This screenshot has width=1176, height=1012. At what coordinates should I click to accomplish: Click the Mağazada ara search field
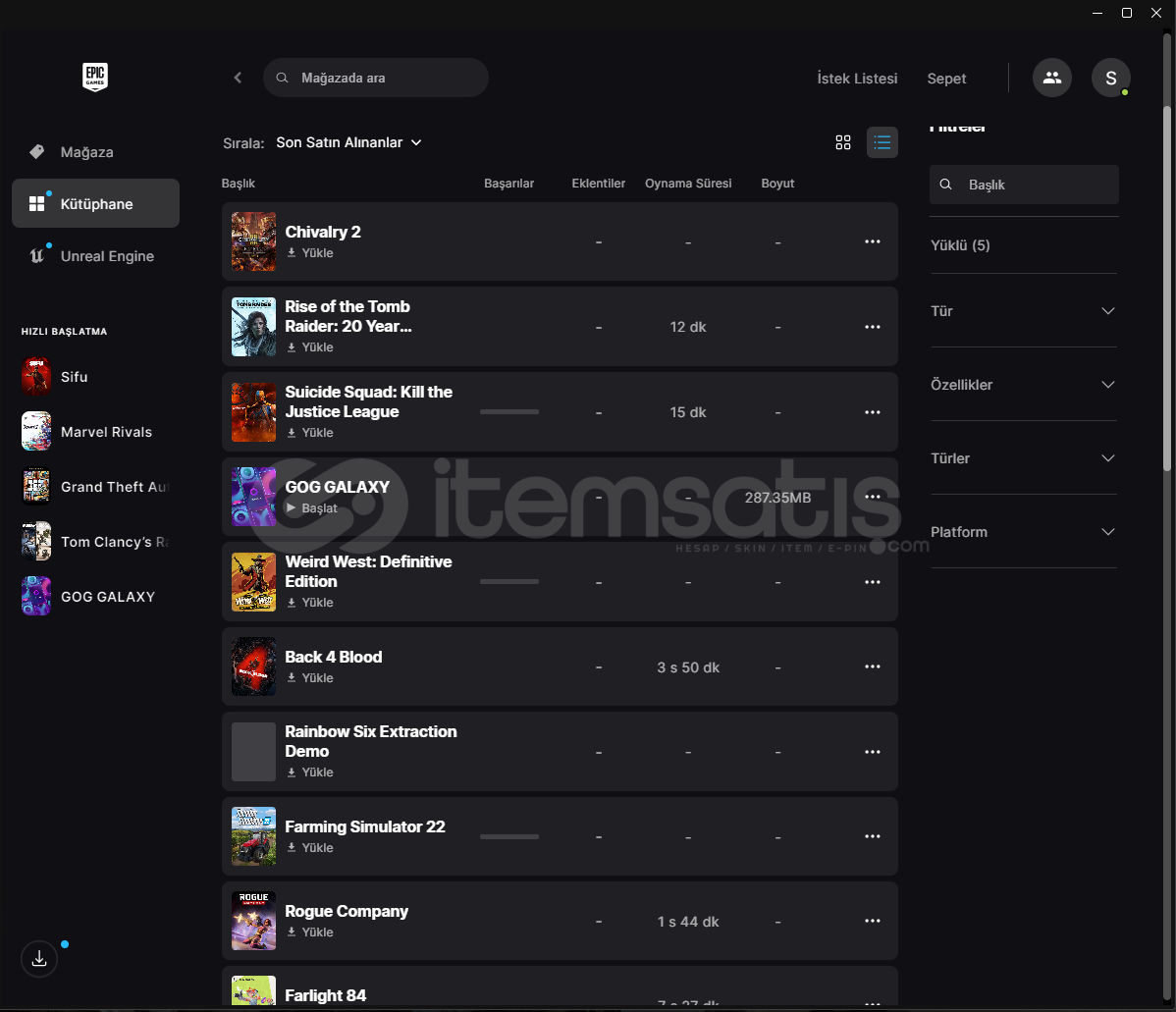(376, 78)
